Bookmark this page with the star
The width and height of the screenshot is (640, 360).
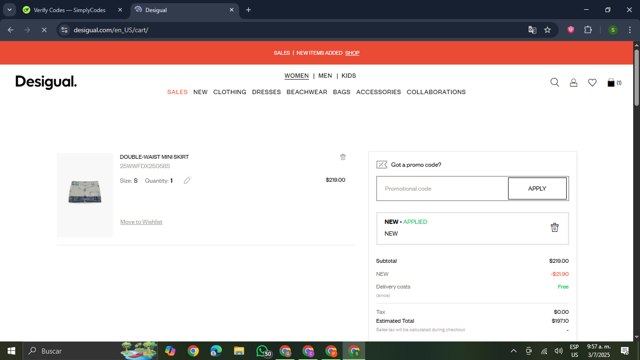[547, 30]
